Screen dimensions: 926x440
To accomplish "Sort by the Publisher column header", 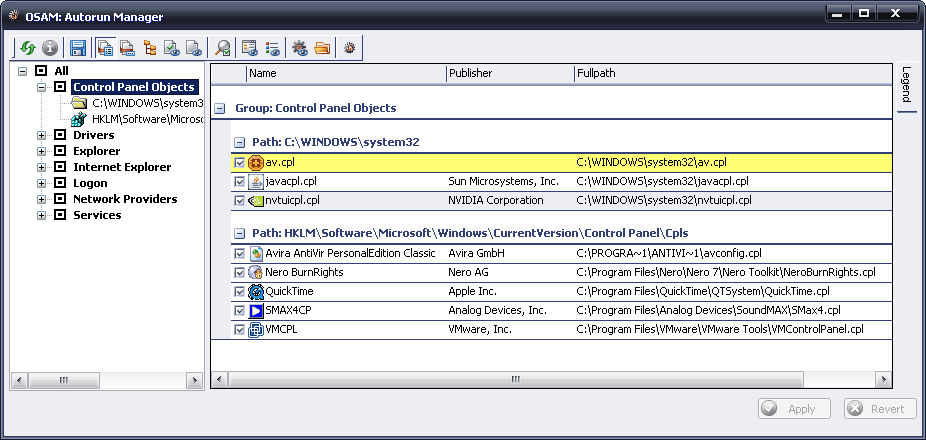I will point(510,73).
